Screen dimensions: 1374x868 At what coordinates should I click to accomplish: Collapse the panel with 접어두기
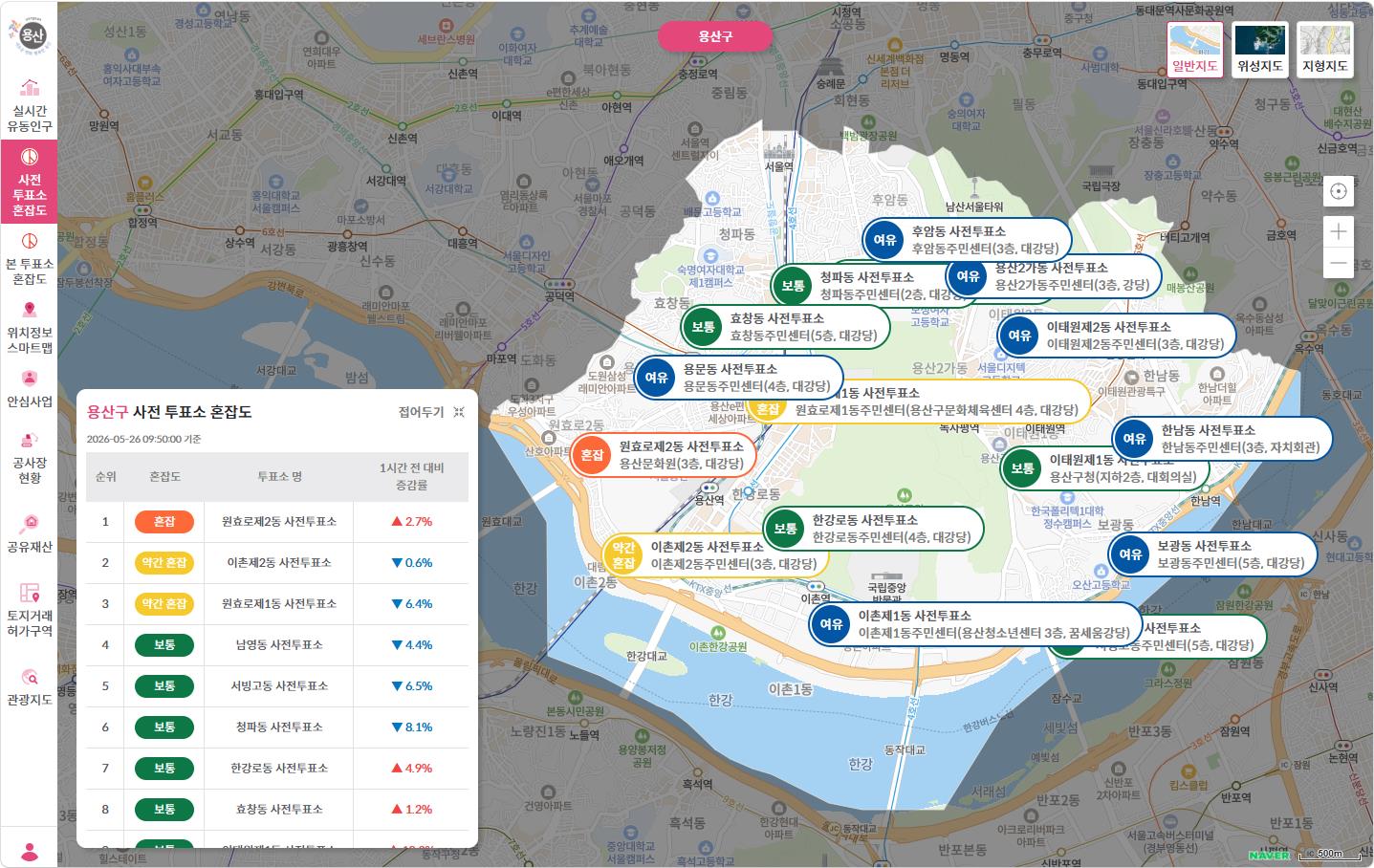[431, 412]
